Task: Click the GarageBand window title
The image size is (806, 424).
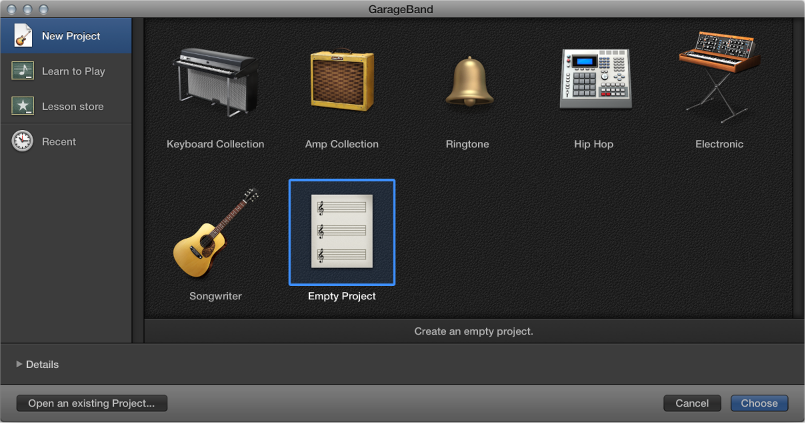Action: click(x=401, y=9)
